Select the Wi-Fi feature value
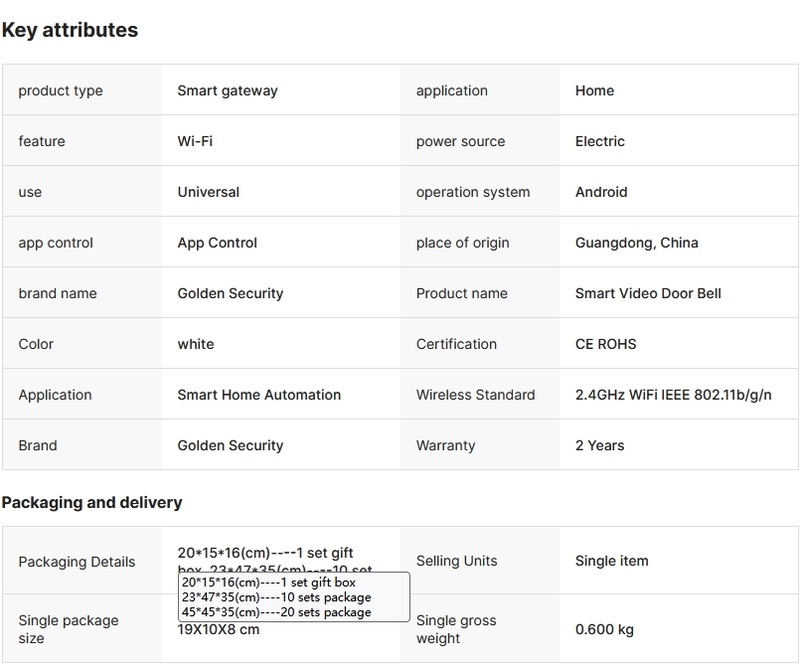The width and height of the screenshot is (800, 671). (195, 141)
